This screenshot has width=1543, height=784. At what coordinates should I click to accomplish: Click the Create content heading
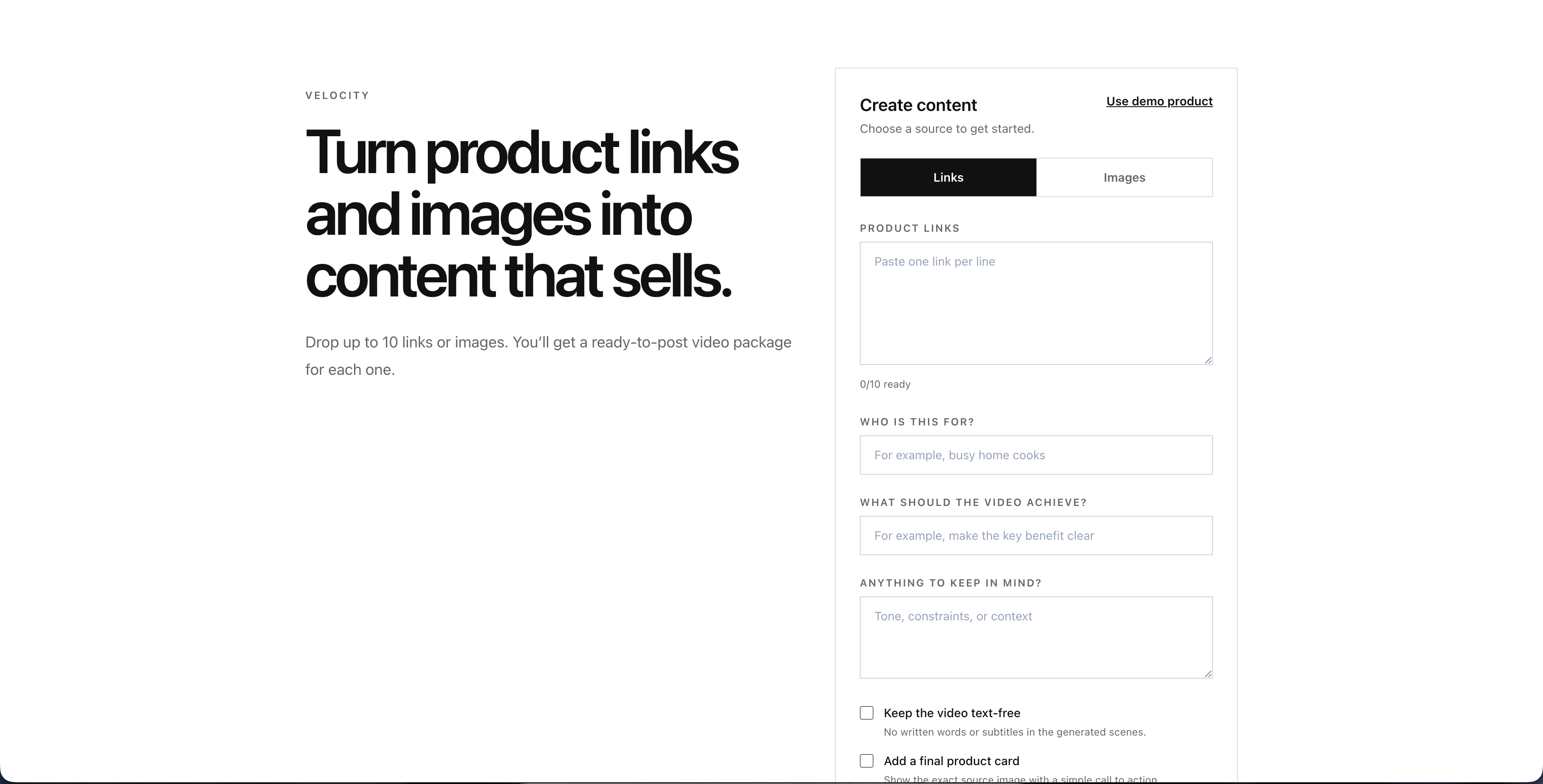click(x=918, y=105)
